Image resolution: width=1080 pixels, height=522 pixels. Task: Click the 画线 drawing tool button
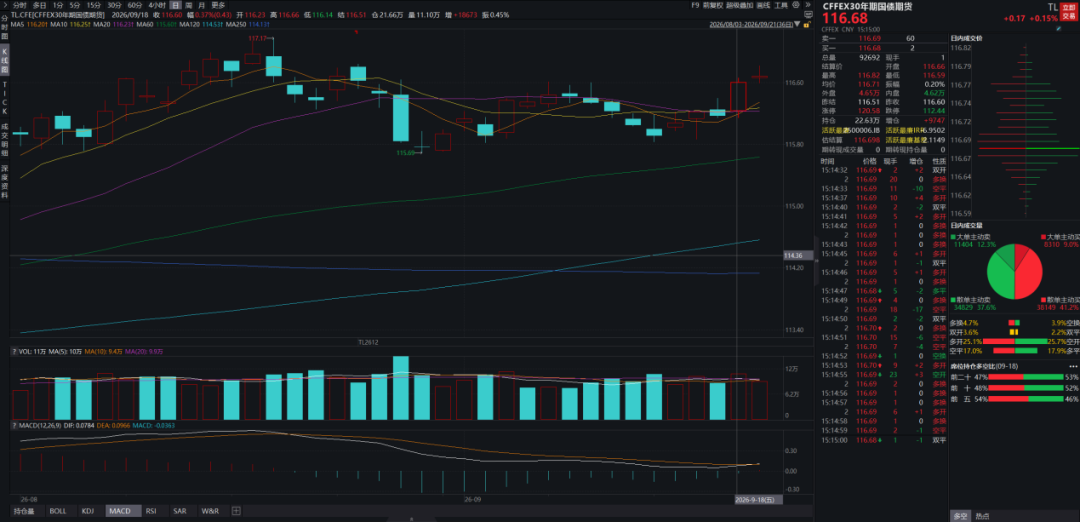tap(763, 5)
